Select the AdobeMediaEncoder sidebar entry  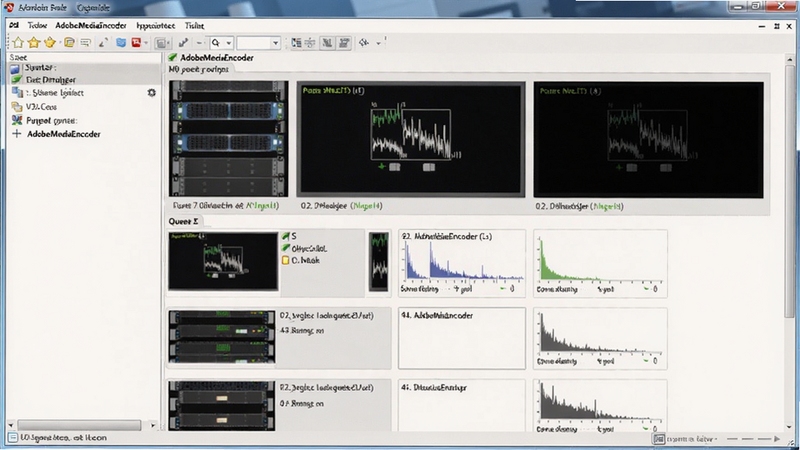pos(63,134)
